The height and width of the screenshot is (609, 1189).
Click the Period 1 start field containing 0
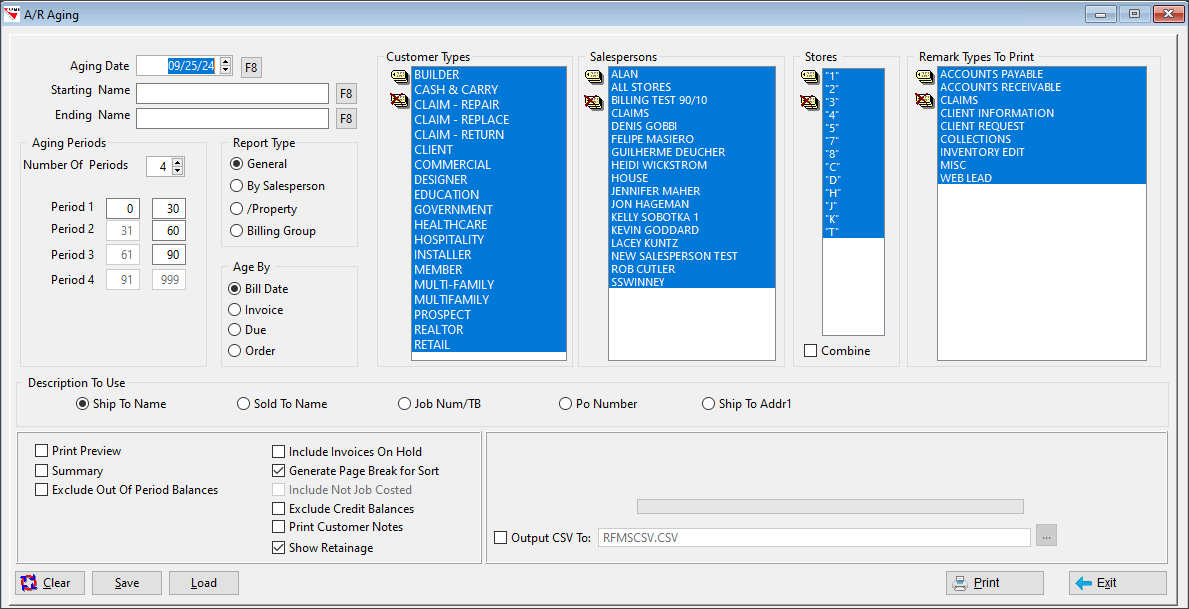pyautogui.click(x=123, y=209)
